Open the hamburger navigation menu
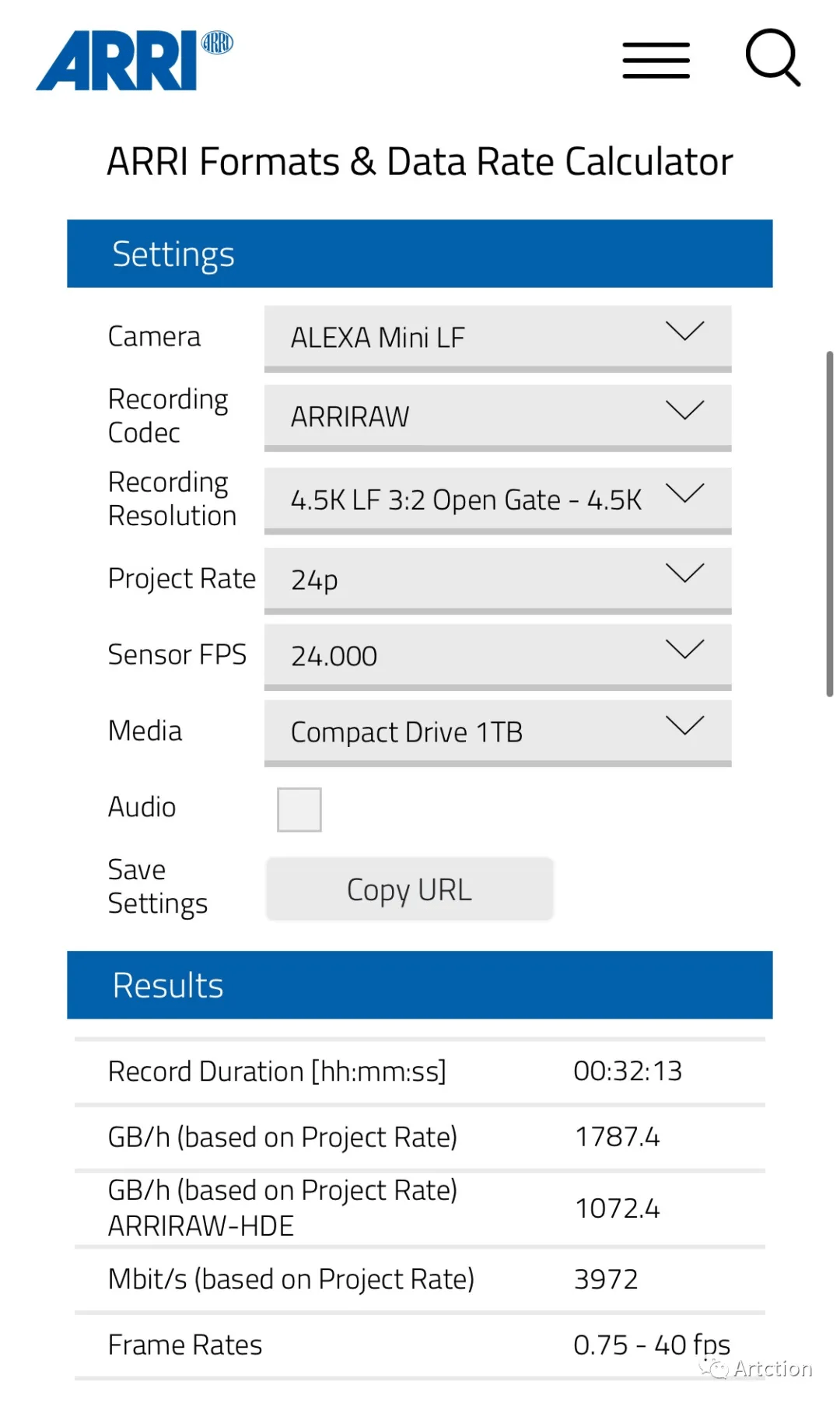The width and height of the screenshot is (840, 1403). [656, 61]
